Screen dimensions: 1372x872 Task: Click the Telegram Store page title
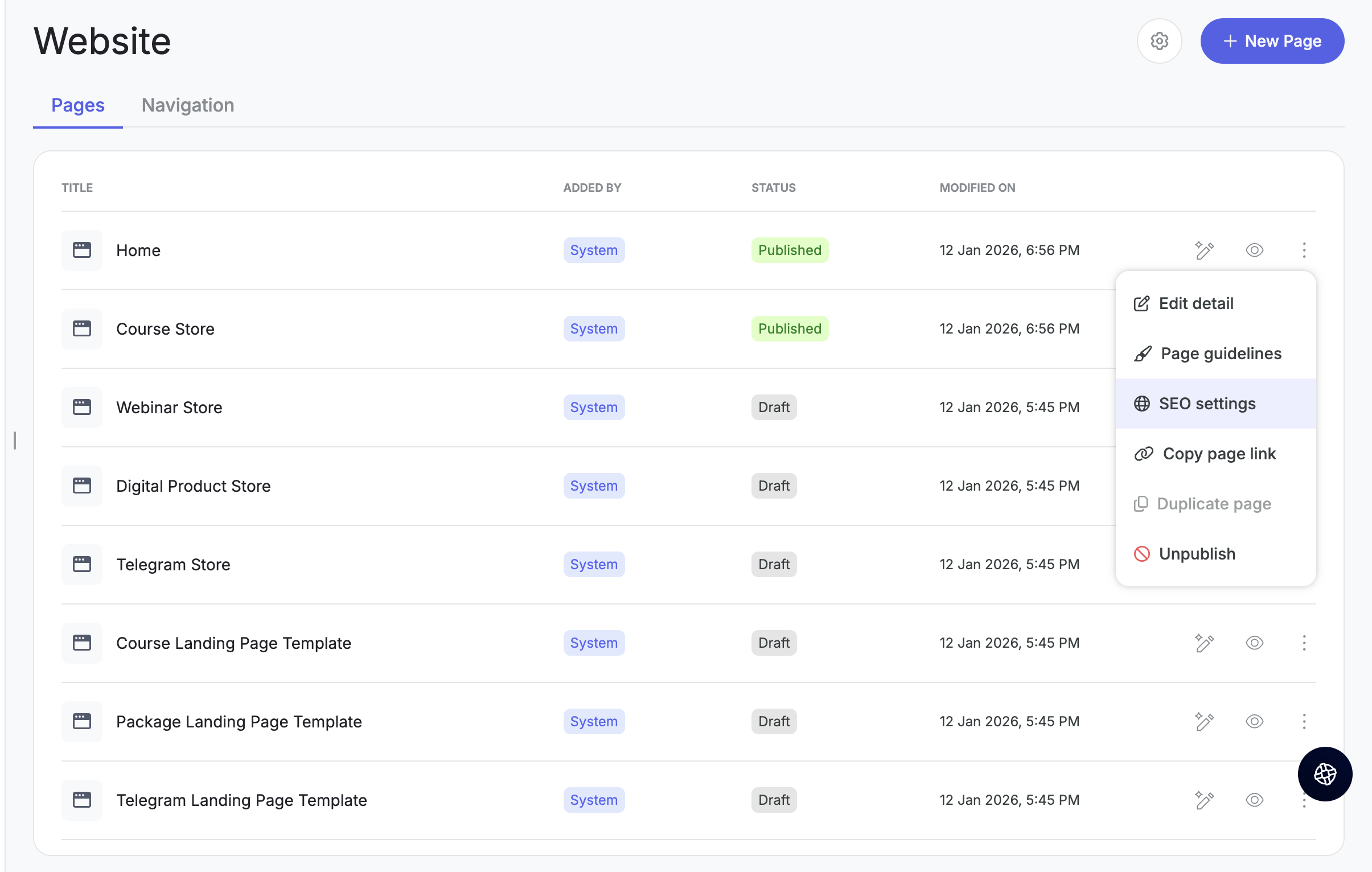[173, 565]
